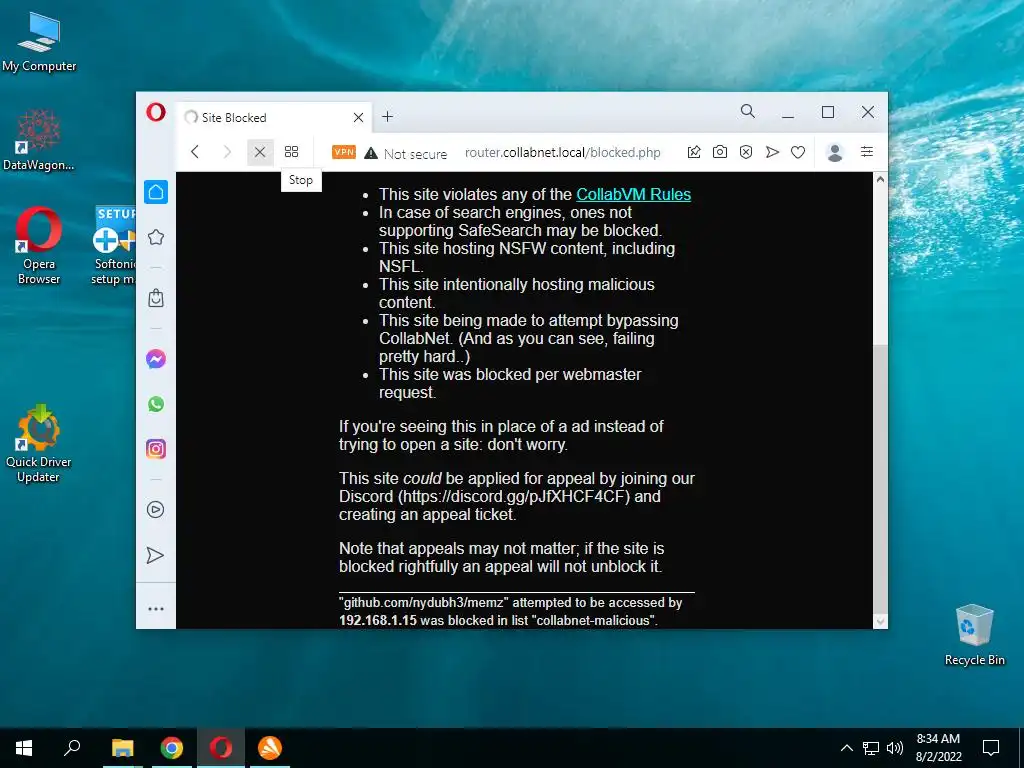Expand hidden system tray icons
The image size is (1024, 768).
[846, 748]
